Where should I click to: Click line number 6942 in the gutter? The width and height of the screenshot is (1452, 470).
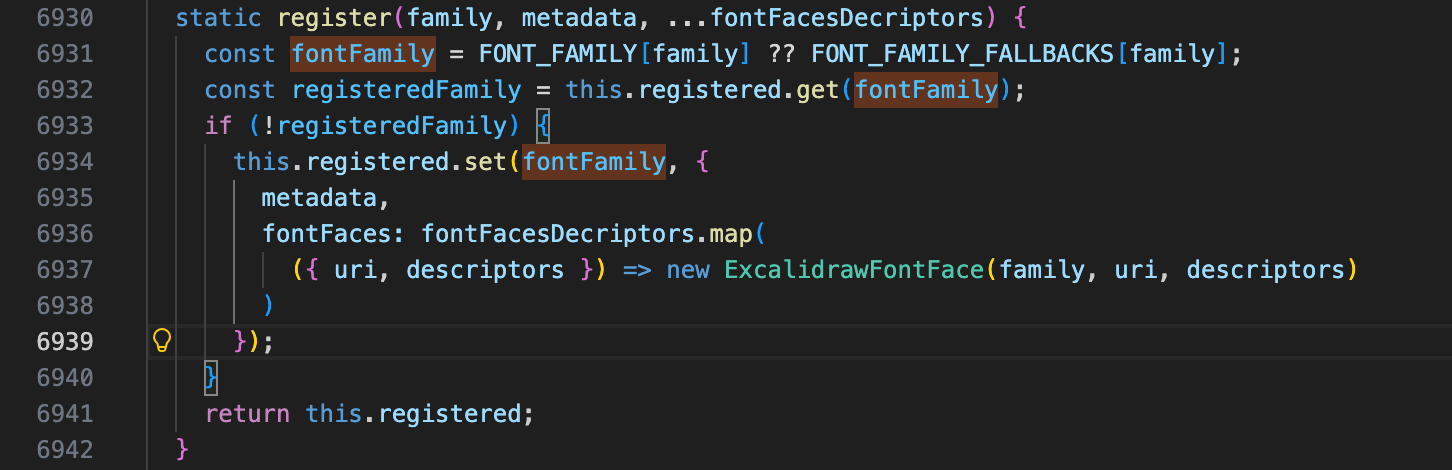[65, 449]
